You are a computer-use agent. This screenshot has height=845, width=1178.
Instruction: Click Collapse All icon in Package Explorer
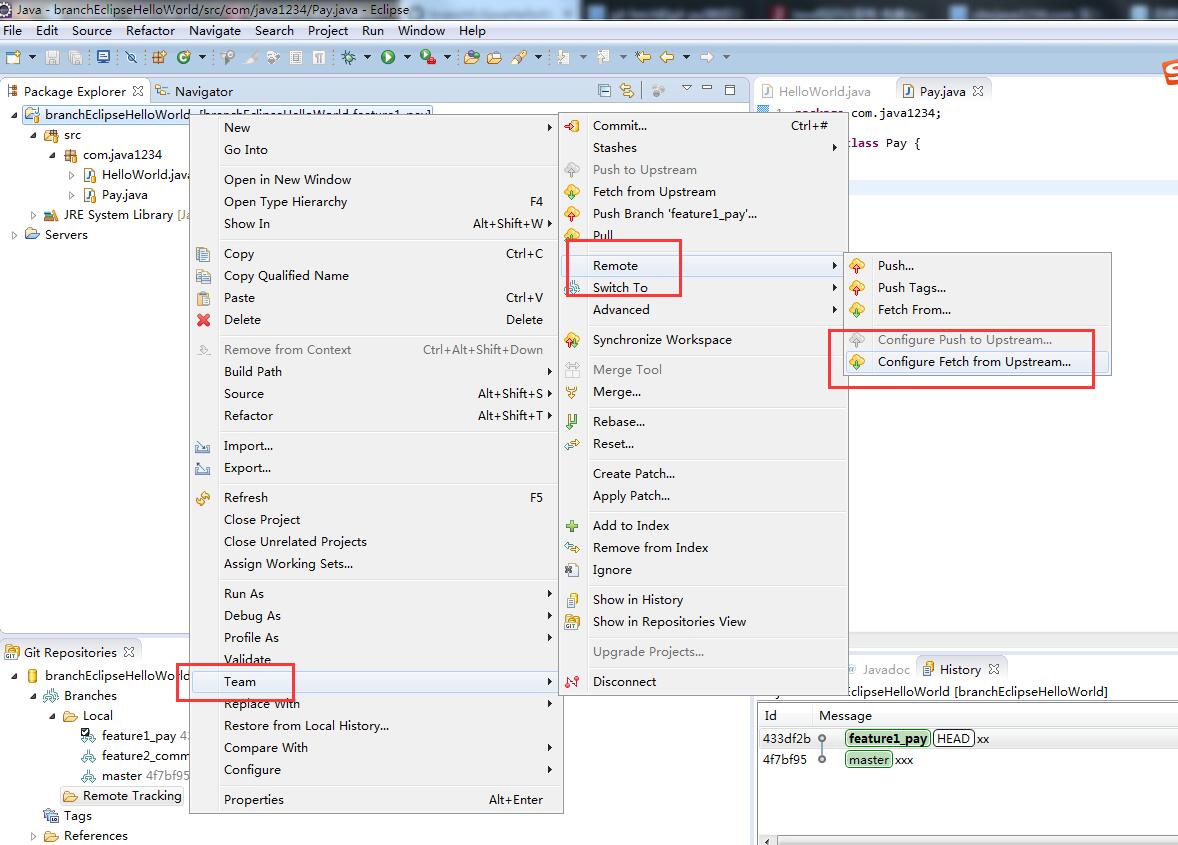(x=604, y=91)
